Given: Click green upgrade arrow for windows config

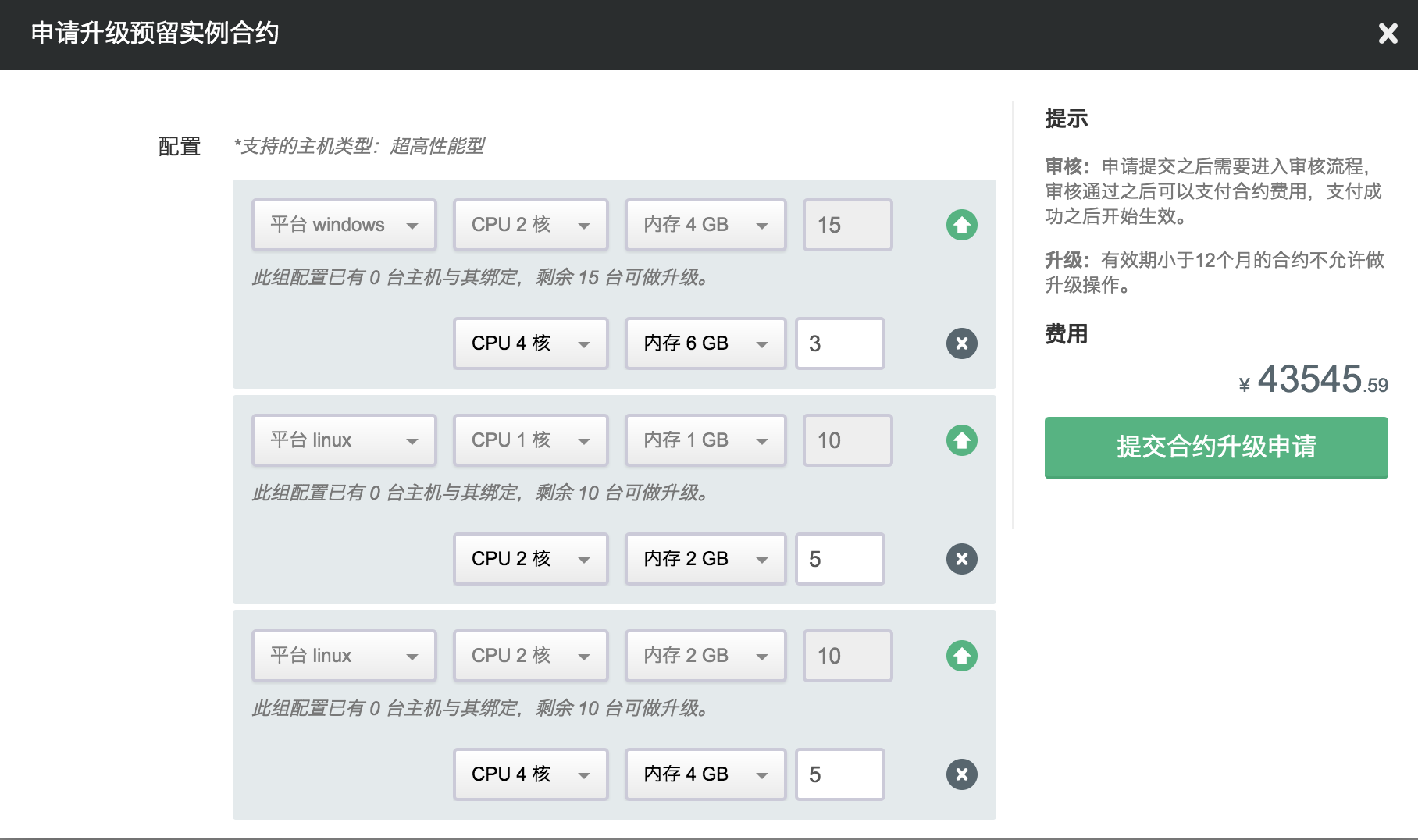Looking at the screenshot, I should (961, 226).
